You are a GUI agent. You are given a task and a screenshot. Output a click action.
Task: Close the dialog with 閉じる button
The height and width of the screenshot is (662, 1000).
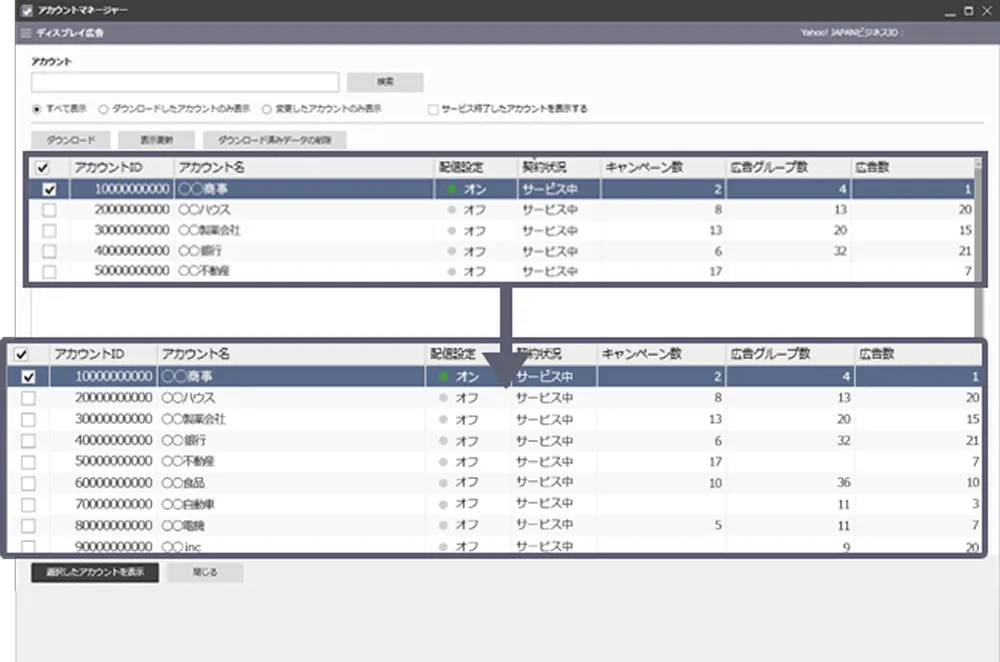point(204,573)
